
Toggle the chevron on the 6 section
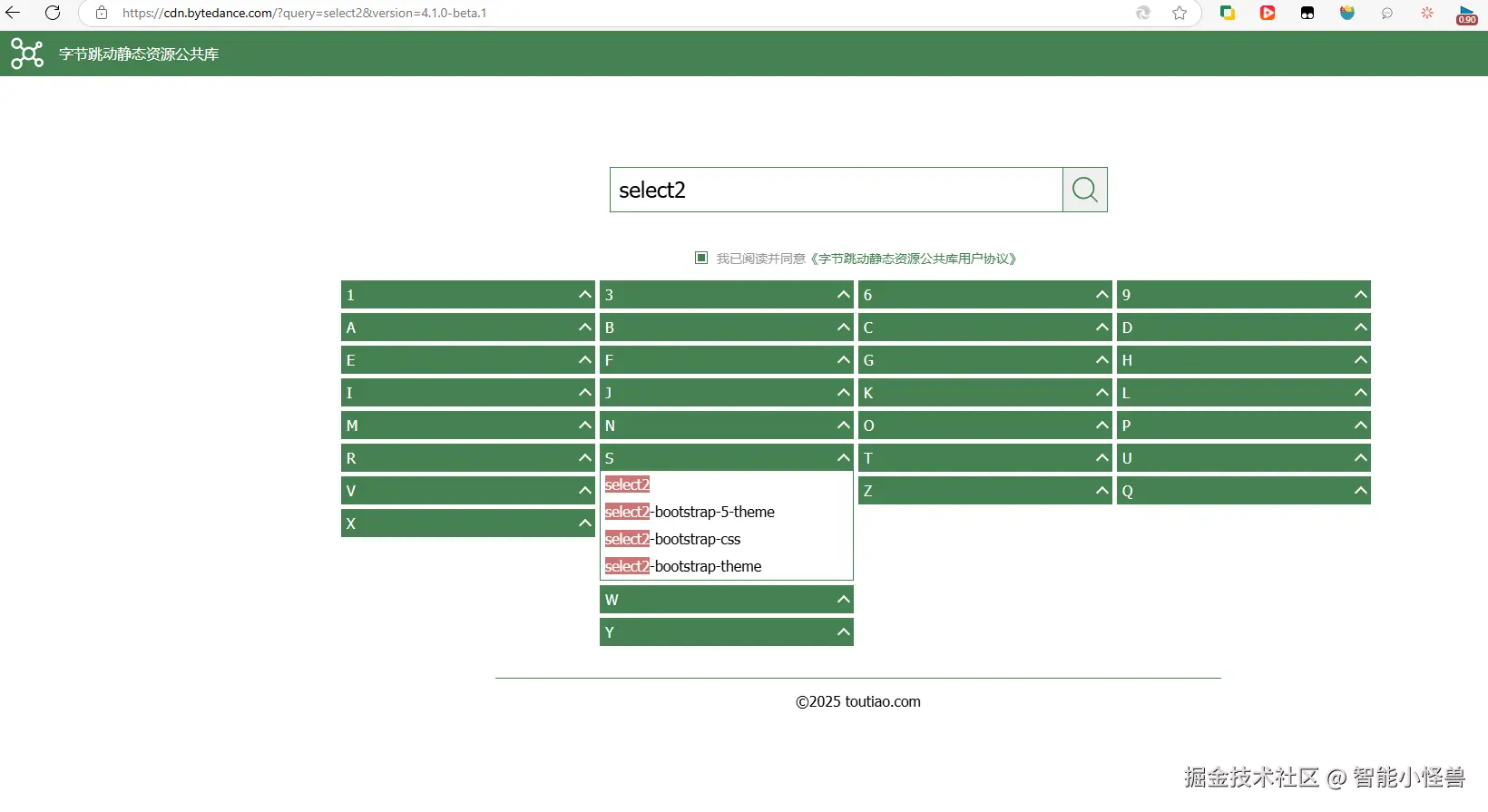coord(1102,294)
